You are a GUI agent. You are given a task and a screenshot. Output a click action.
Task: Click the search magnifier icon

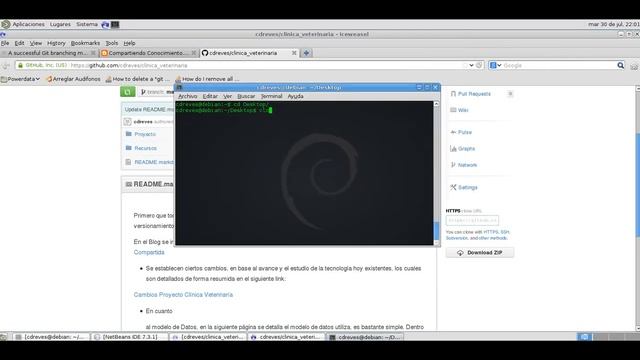click(620, 65)
